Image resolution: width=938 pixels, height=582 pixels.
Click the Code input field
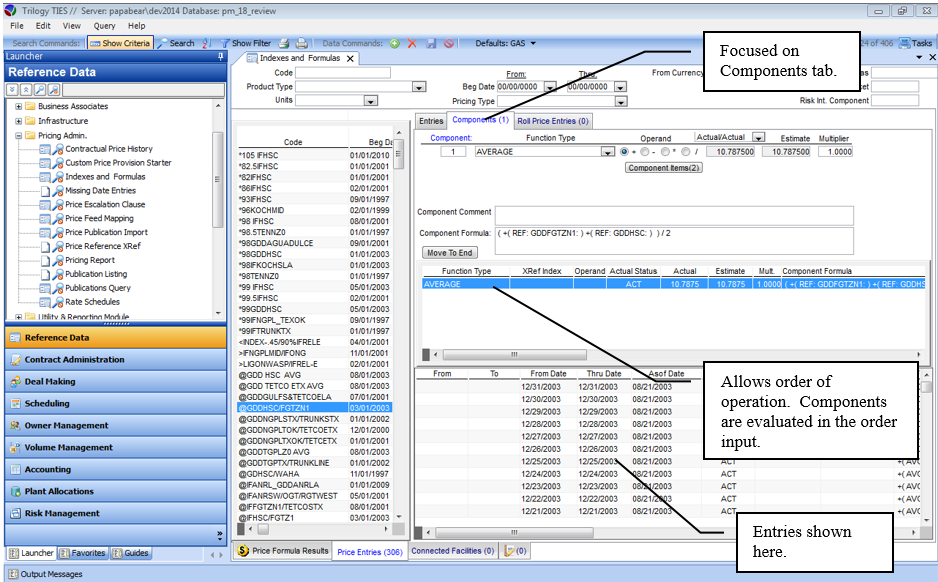coord(343,73)
